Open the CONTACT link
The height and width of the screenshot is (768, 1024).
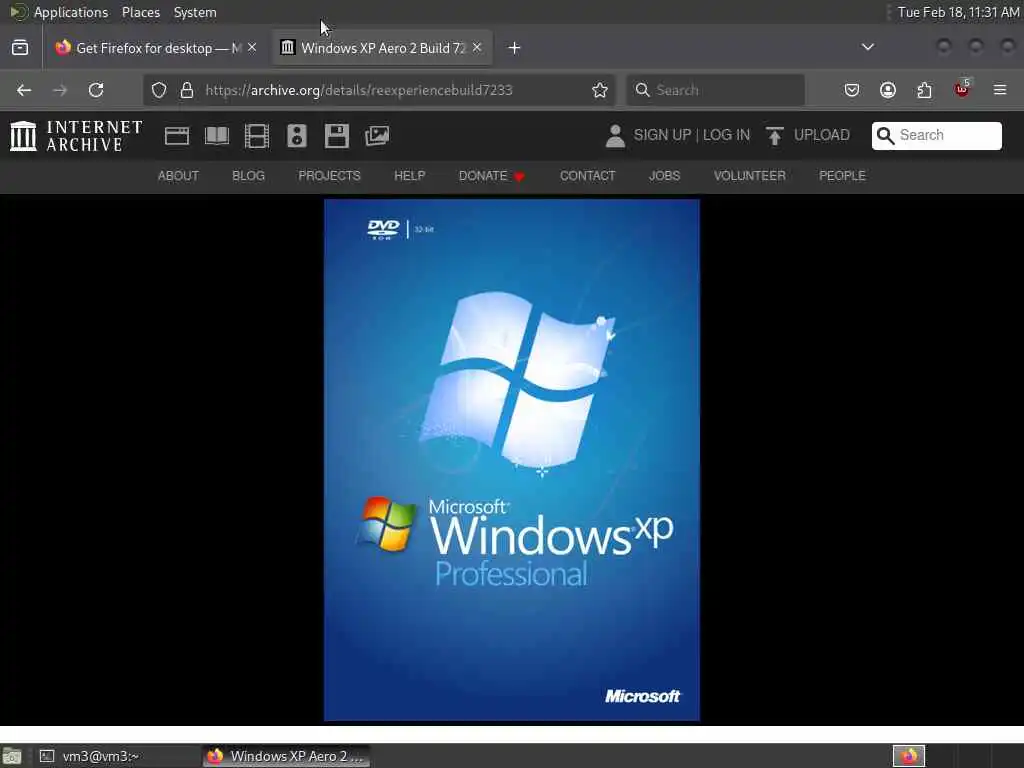[x=588, y=176]
